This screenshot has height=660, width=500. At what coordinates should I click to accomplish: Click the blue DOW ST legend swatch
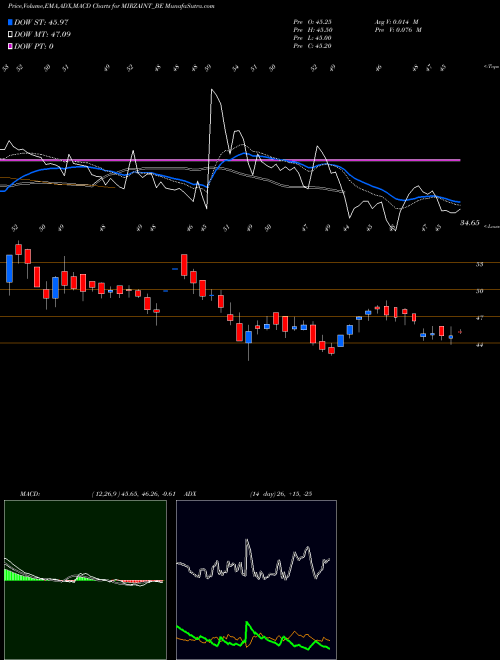(10, 22)
